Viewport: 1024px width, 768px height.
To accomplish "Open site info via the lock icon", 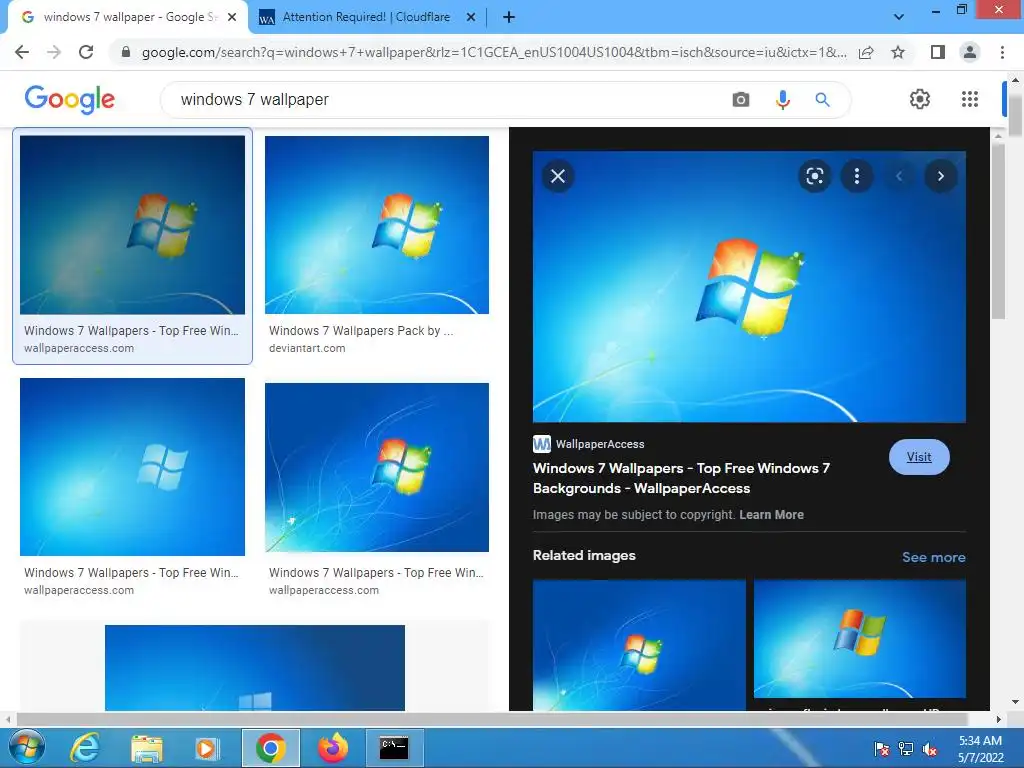I will pyautogui.click(x=126, y=52).
